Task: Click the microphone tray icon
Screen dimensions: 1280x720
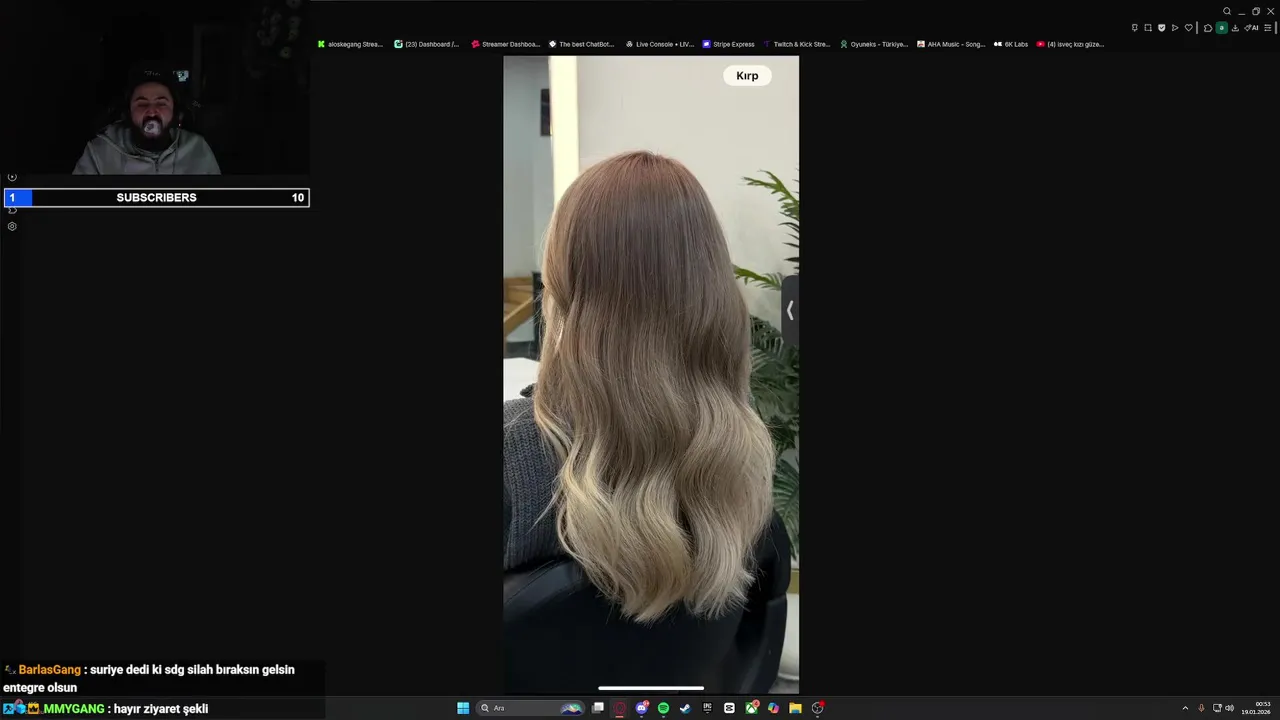Action: [1201, 708]
